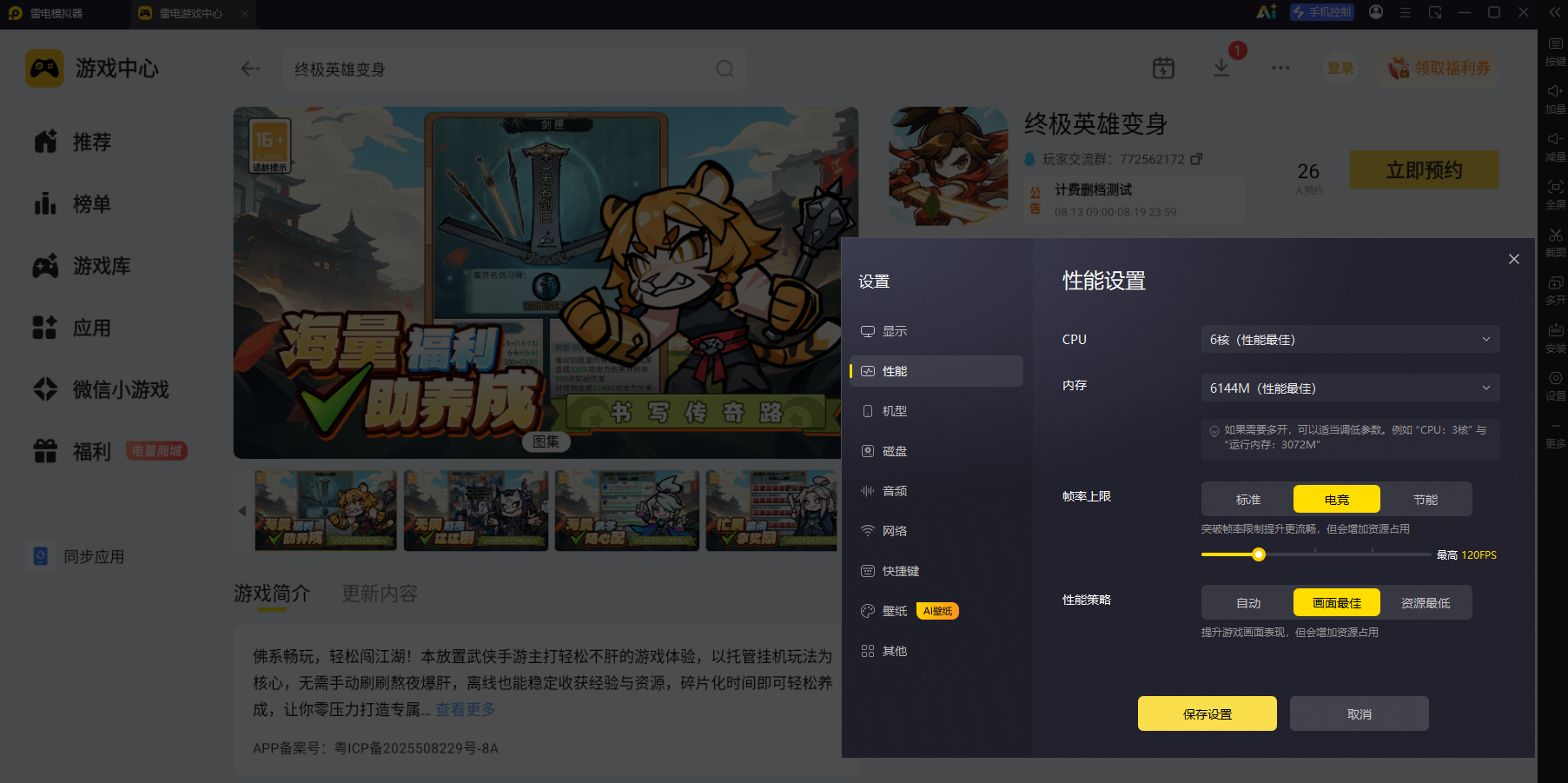Viewport: 1568px width, 783px height.
Task: Click the 立即预约 reserve button
Action: [1425, 169]
